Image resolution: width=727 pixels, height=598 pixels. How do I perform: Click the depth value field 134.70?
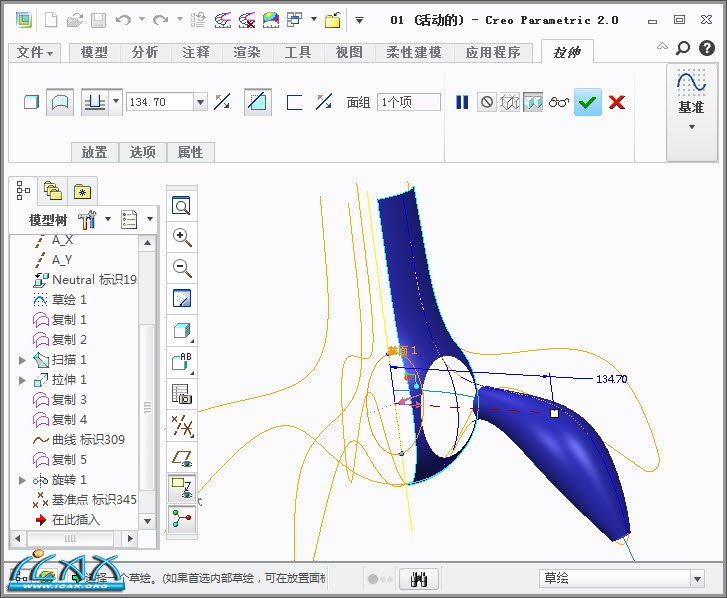[x=160, y=102]
